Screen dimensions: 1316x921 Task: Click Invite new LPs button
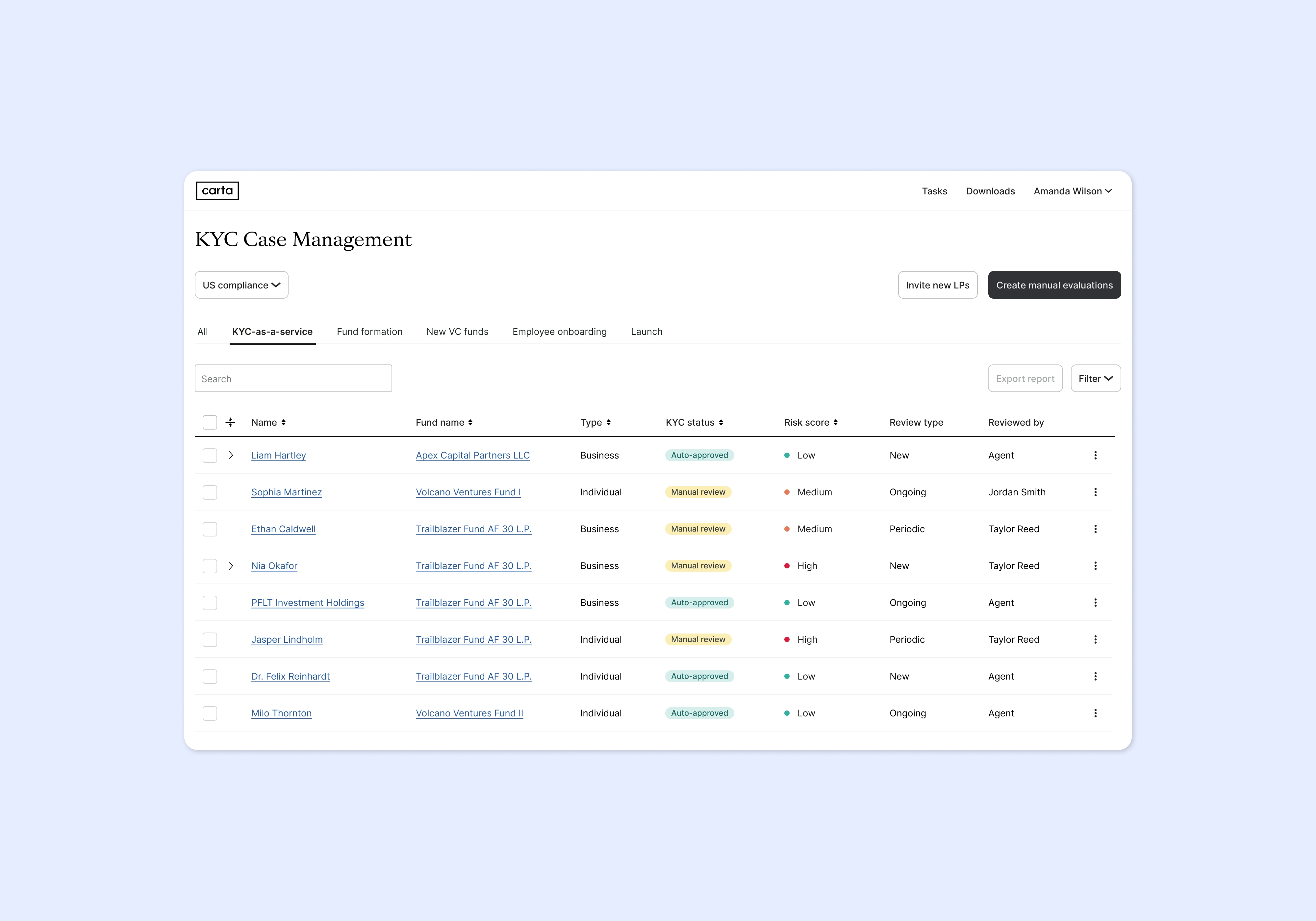click(x=937, y=285)
